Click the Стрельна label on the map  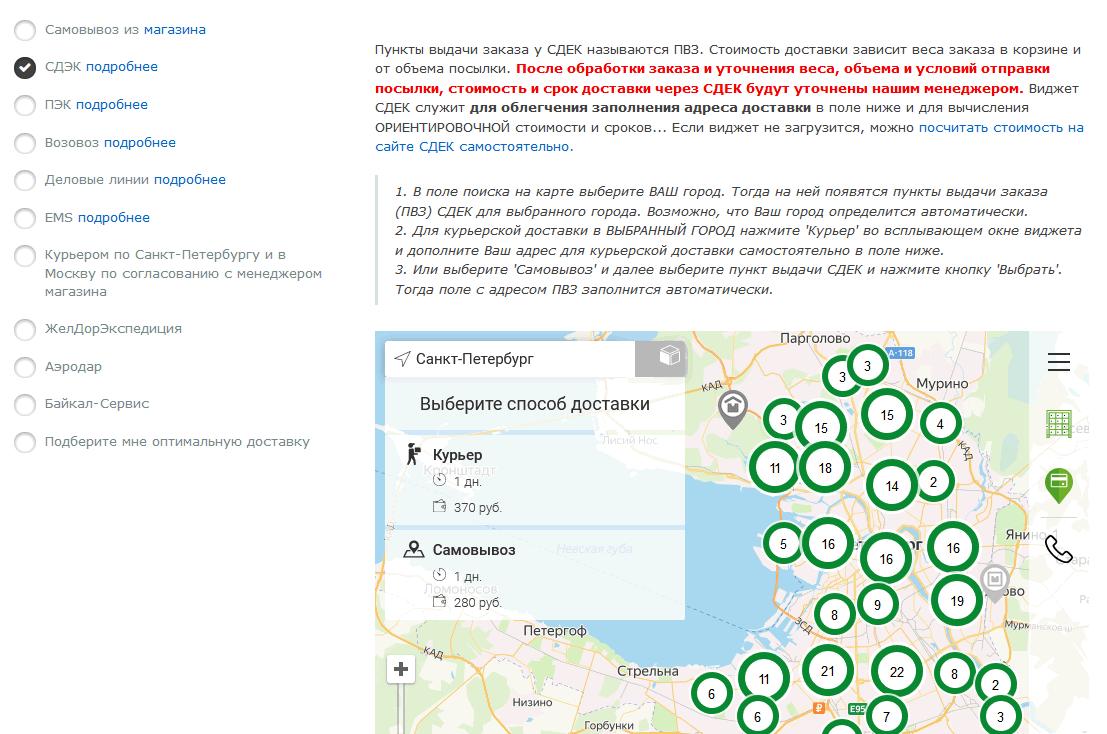pyautogui.click(x=647, y=671)
